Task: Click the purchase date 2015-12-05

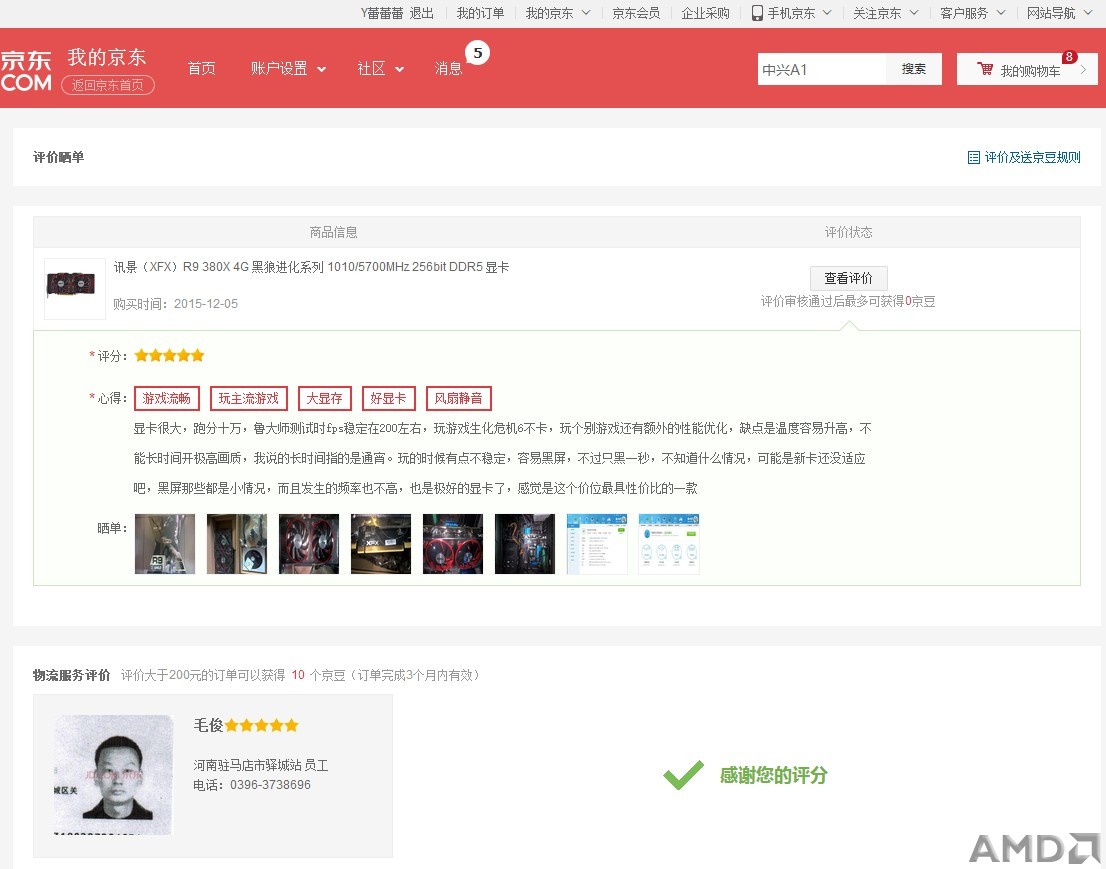Action: pyautogui.click(x=206, y=304)
